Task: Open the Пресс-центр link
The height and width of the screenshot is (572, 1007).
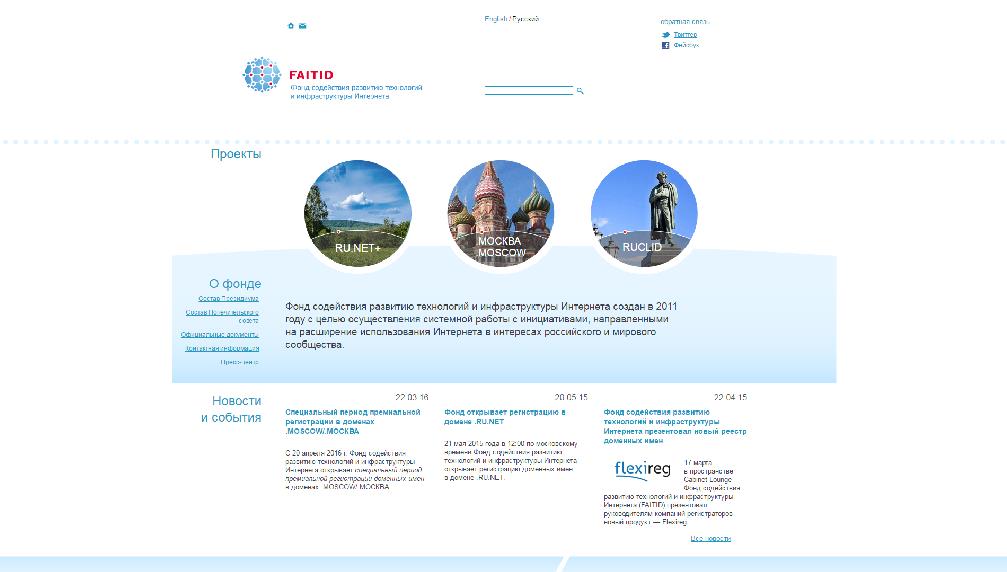Action: pyautogui.click(x=240, y=363)
